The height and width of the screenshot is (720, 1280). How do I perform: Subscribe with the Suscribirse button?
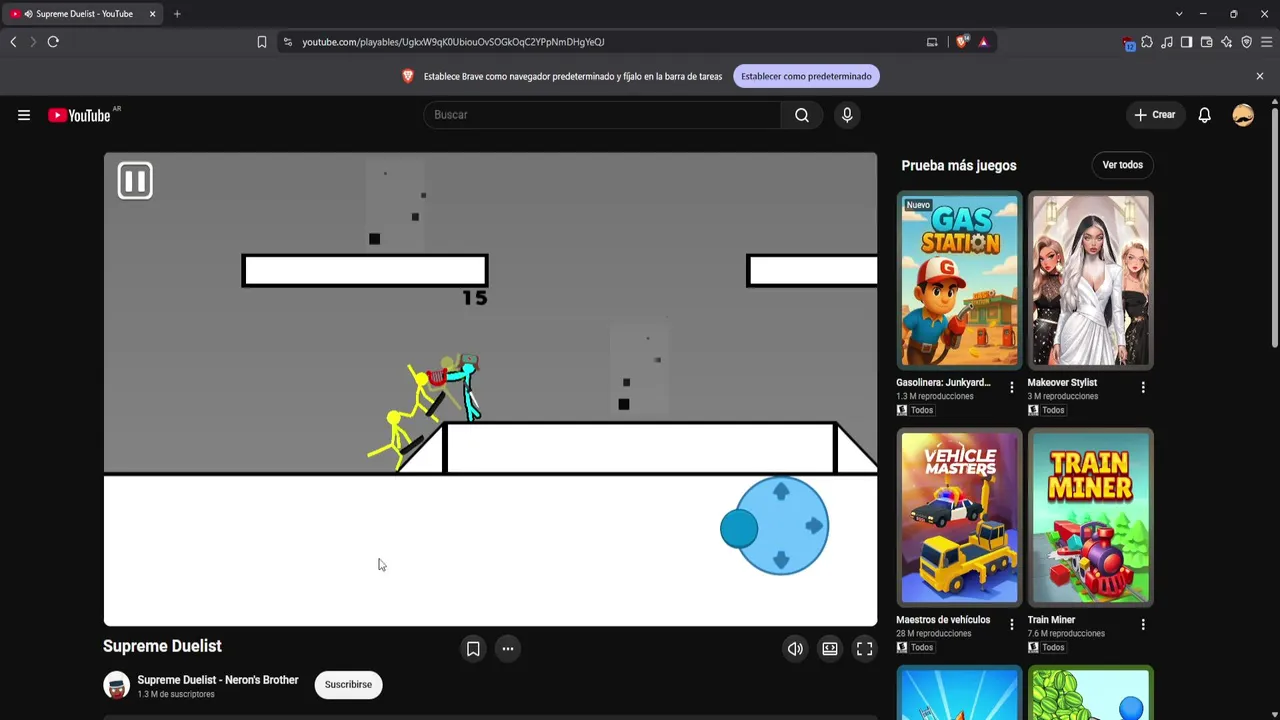point(348,685)
